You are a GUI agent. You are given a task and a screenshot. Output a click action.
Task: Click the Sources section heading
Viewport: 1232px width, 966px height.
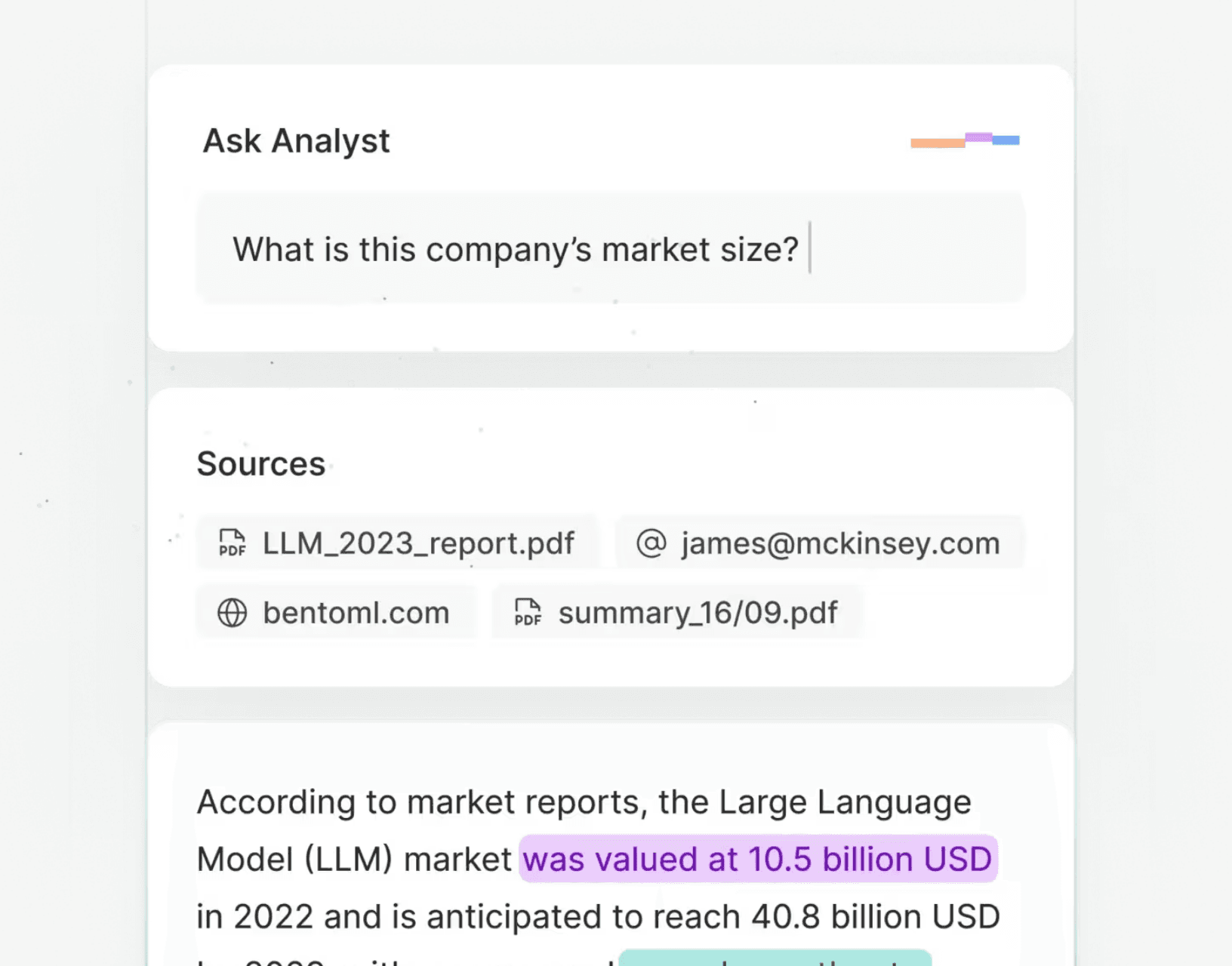(261, 463)
